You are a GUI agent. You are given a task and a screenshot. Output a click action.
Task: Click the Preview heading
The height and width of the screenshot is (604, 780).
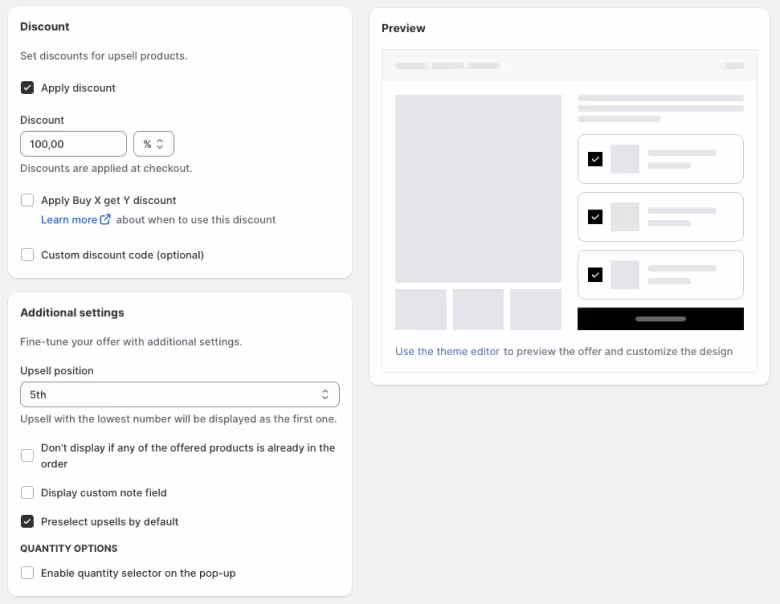pyautogui.click(x=403, y=28)
